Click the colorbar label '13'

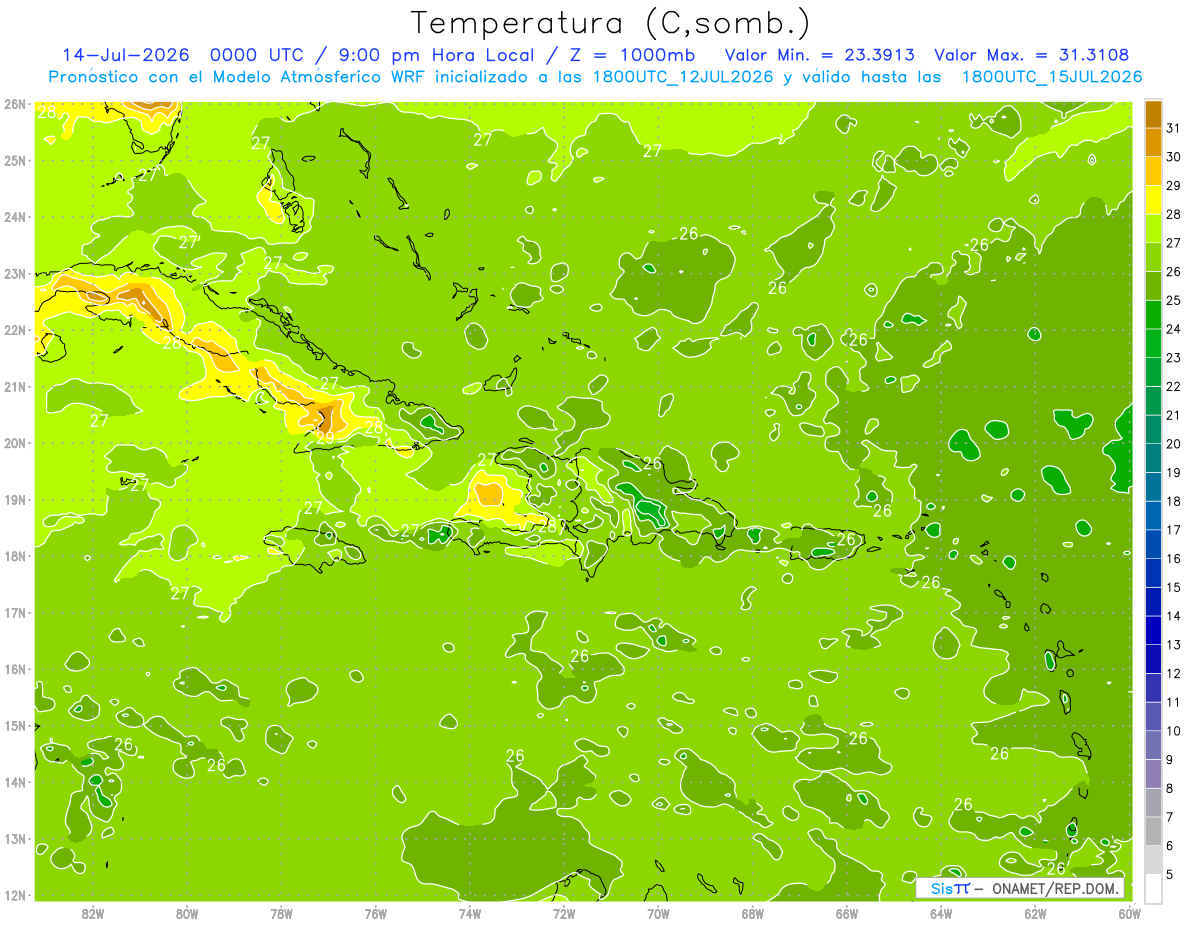[1174, 644]
